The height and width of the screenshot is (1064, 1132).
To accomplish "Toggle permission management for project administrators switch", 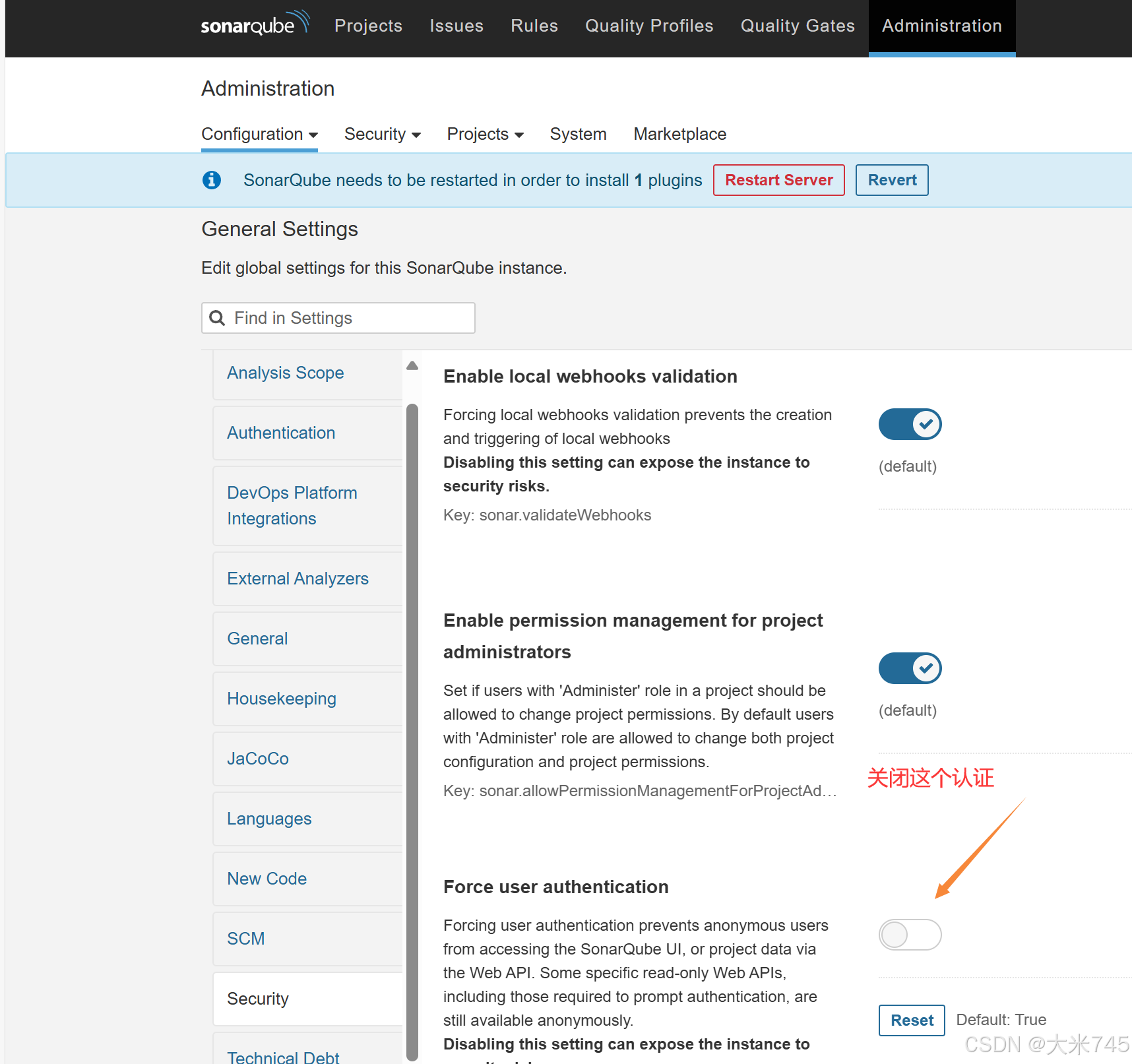I will click(910, 668).
